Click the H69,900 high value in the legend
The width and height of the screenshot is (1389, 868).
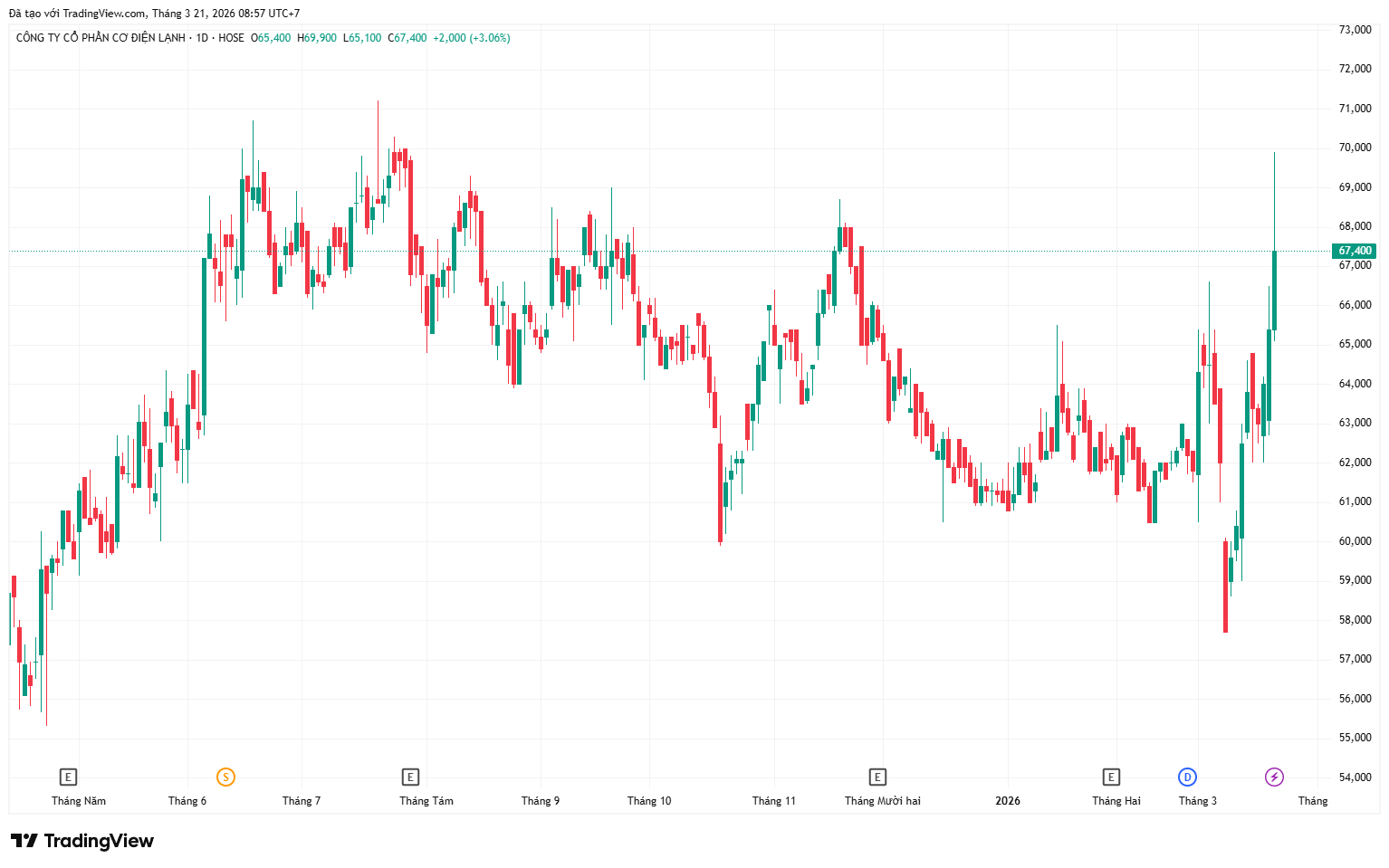[x=317, y=38]
